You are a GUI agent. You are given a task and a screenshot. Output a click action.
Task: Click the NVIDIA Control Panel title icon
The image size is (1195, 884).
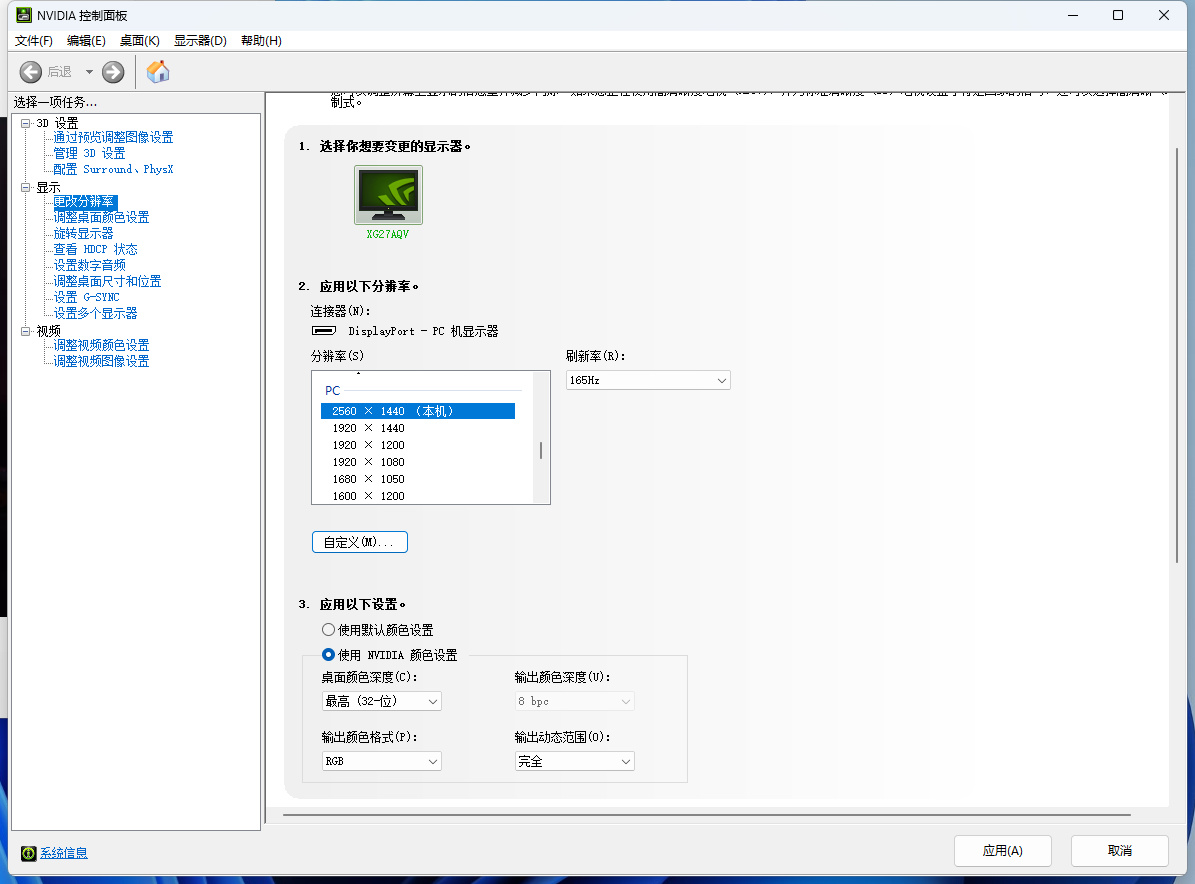pos(24,15)
